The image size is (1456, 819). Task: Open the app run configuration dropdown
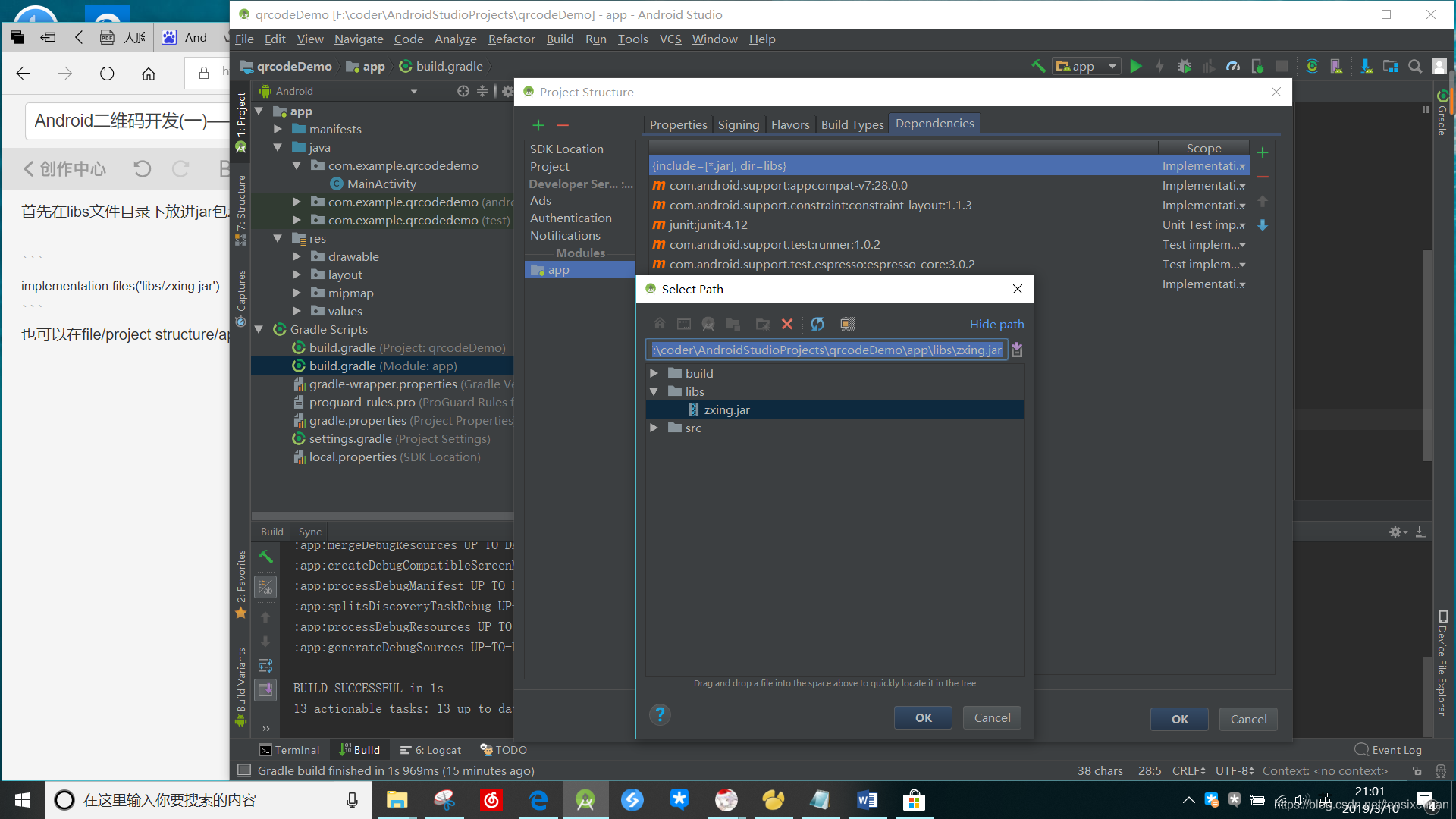tap(1087, 66)
